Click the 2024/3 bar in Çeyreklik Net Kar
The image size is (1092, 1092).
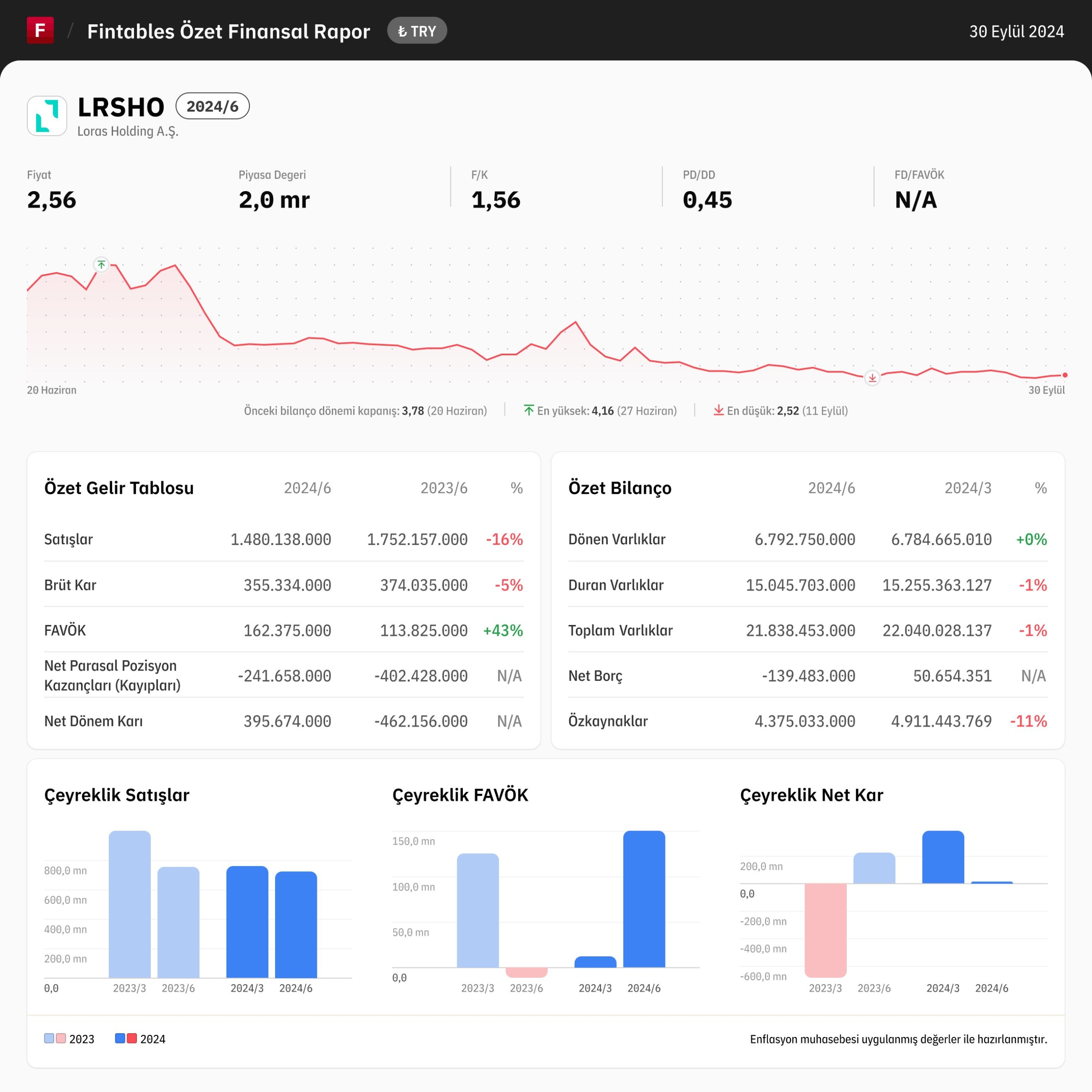tap(943, 857)
